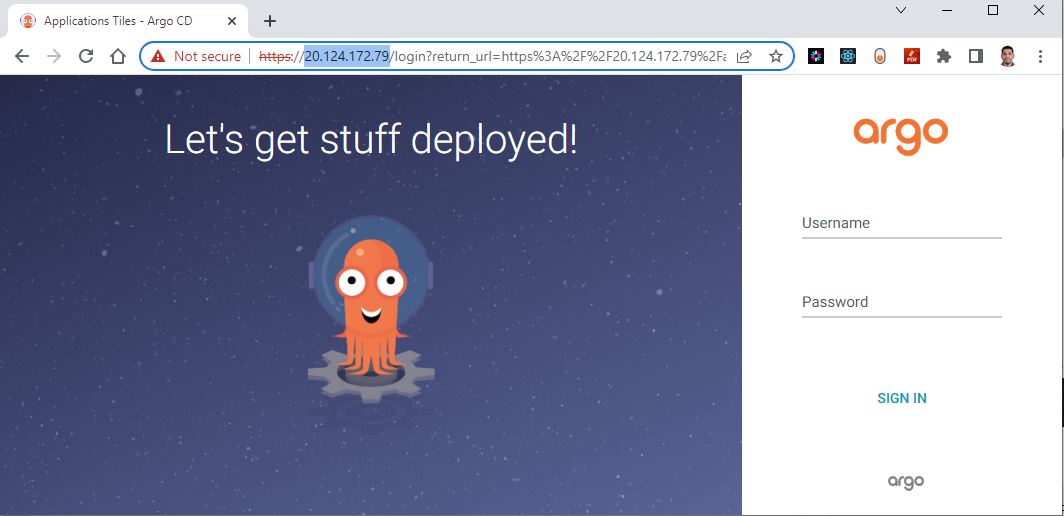Click the "Not secure" label text
This screenshot has height=516, width=1064.
(207, 56)
